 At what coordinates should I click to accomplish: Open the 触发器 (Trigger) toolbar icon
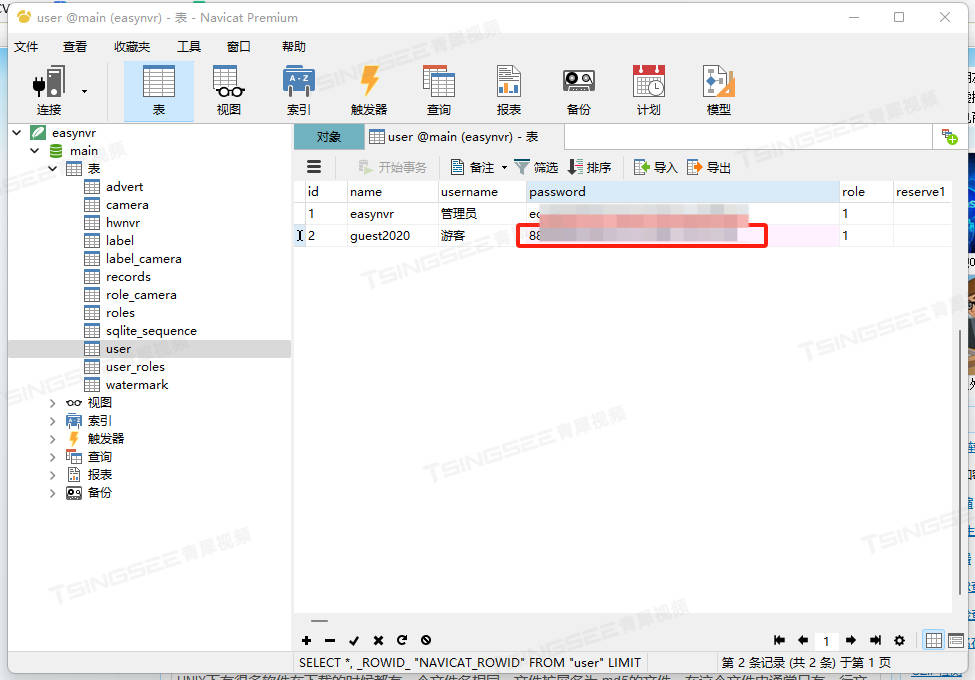click(368, 88)
